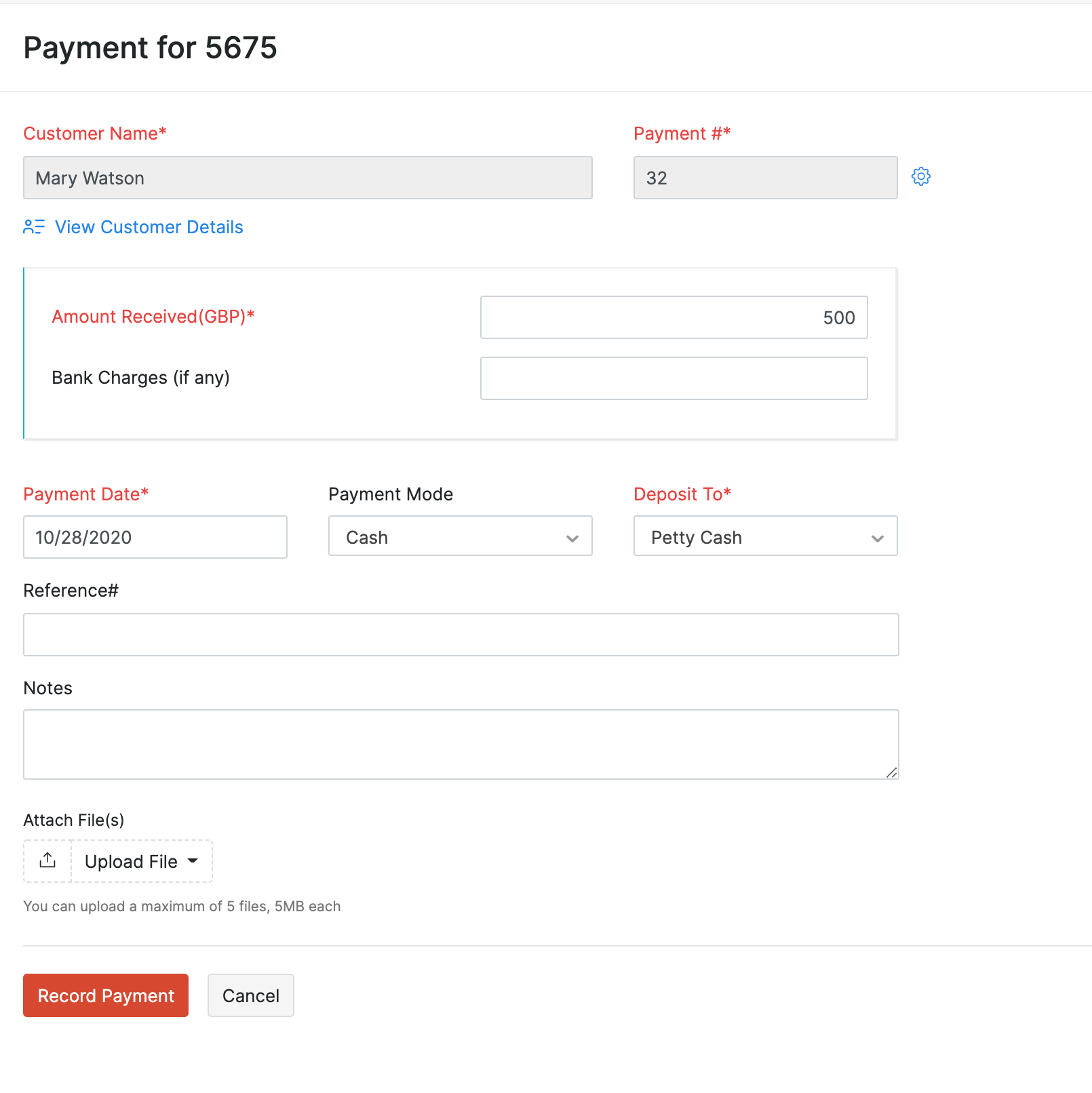Viewport: 1092px width, 1093px height.
Task: Click the Cash payment mode selector
Action: (460, 536)
